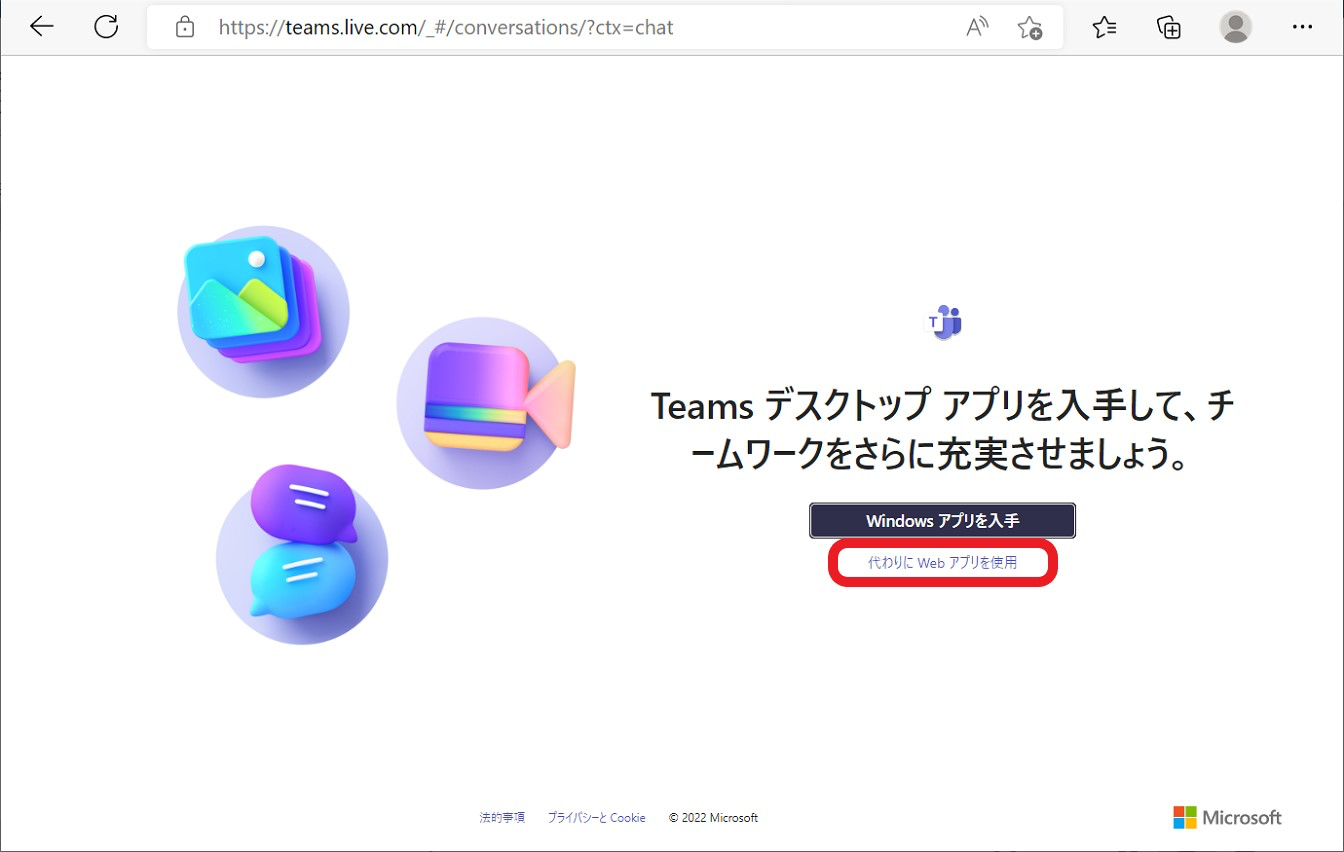Click the Windows アプリを入手 button
This screenshot has width=1344, height=852.
pos(942,521)
